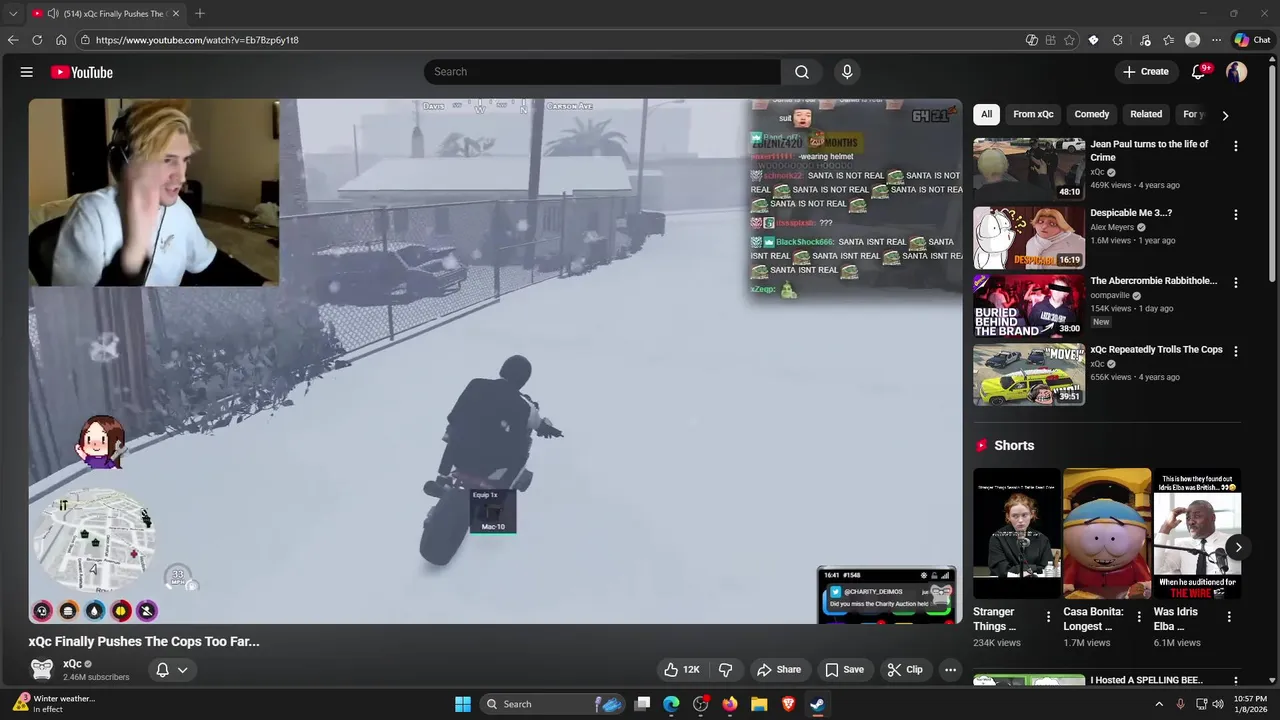The height and width of the screenshot is (720, 1280).
Task: Start voice search with the microphone icon
Action: [x=847, y=72]
